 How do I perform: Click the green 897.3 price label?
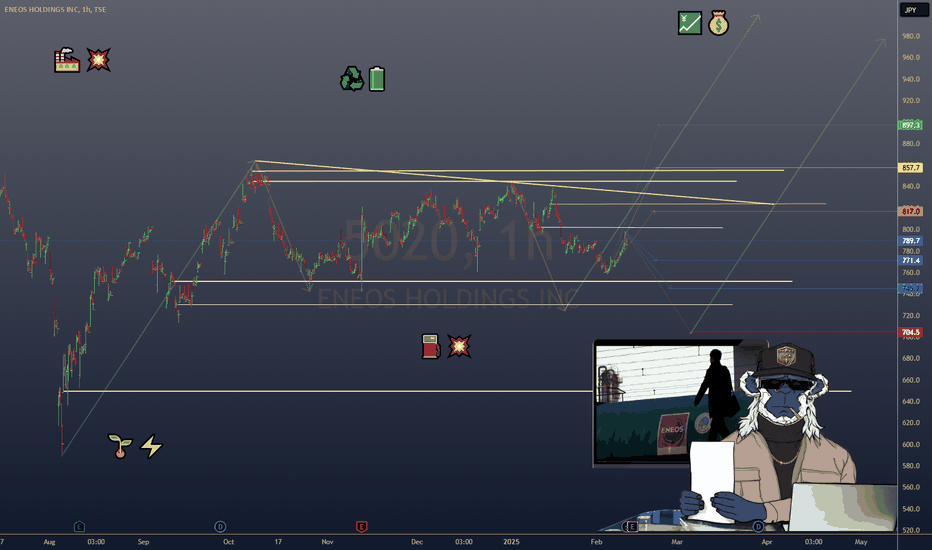tap(911, 125)
